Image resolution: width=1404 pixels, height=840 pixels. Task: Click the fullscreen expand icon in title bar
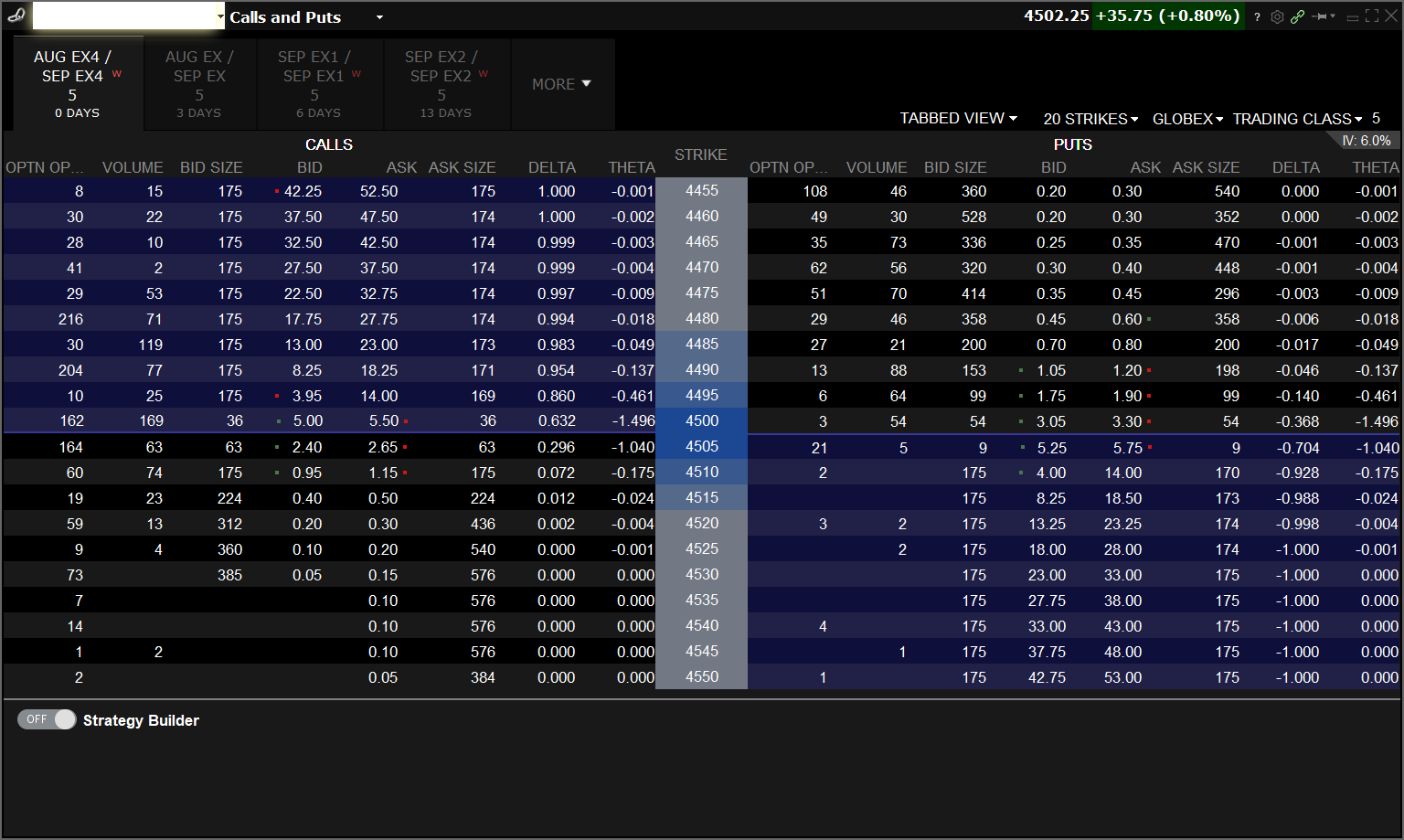click(x=1372, y=16)
